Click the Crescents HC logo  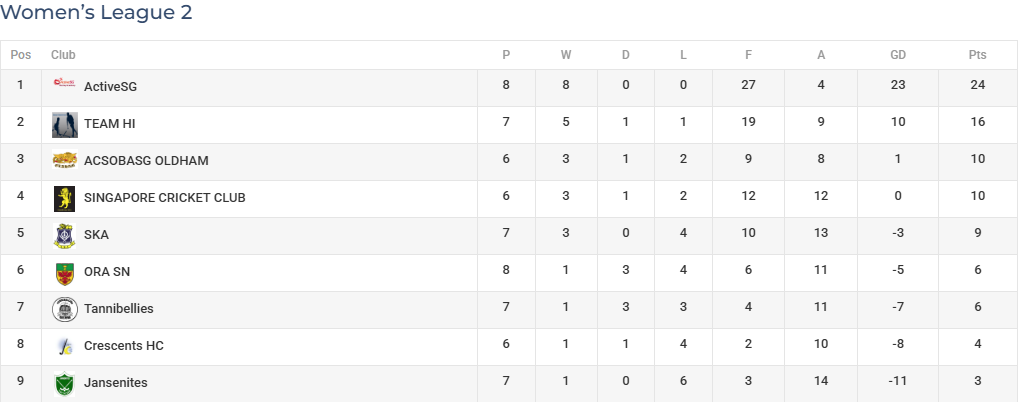click(65, 347)
